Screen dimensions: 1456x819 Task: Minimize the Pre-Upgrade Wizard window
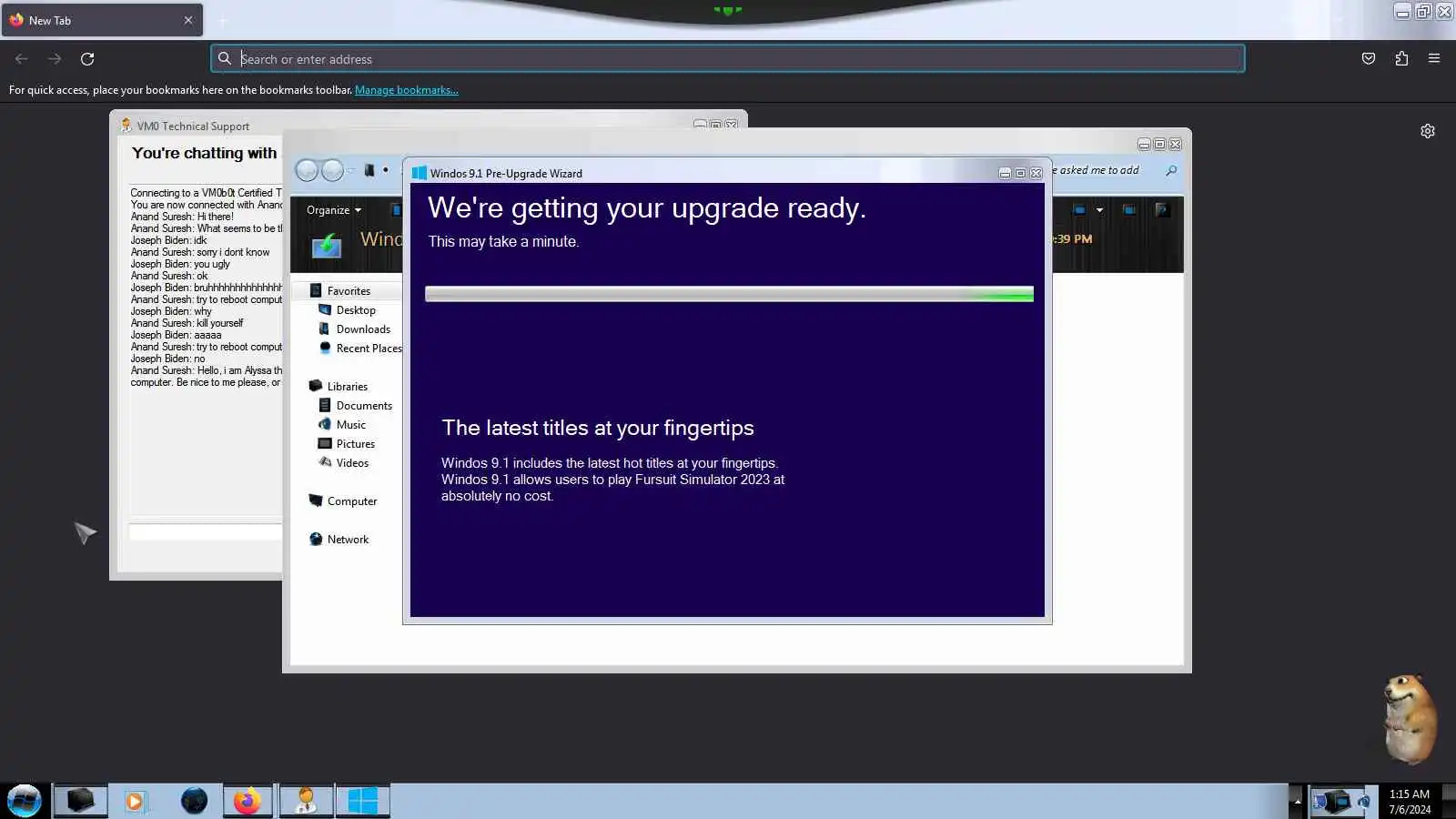[1005, 173]
